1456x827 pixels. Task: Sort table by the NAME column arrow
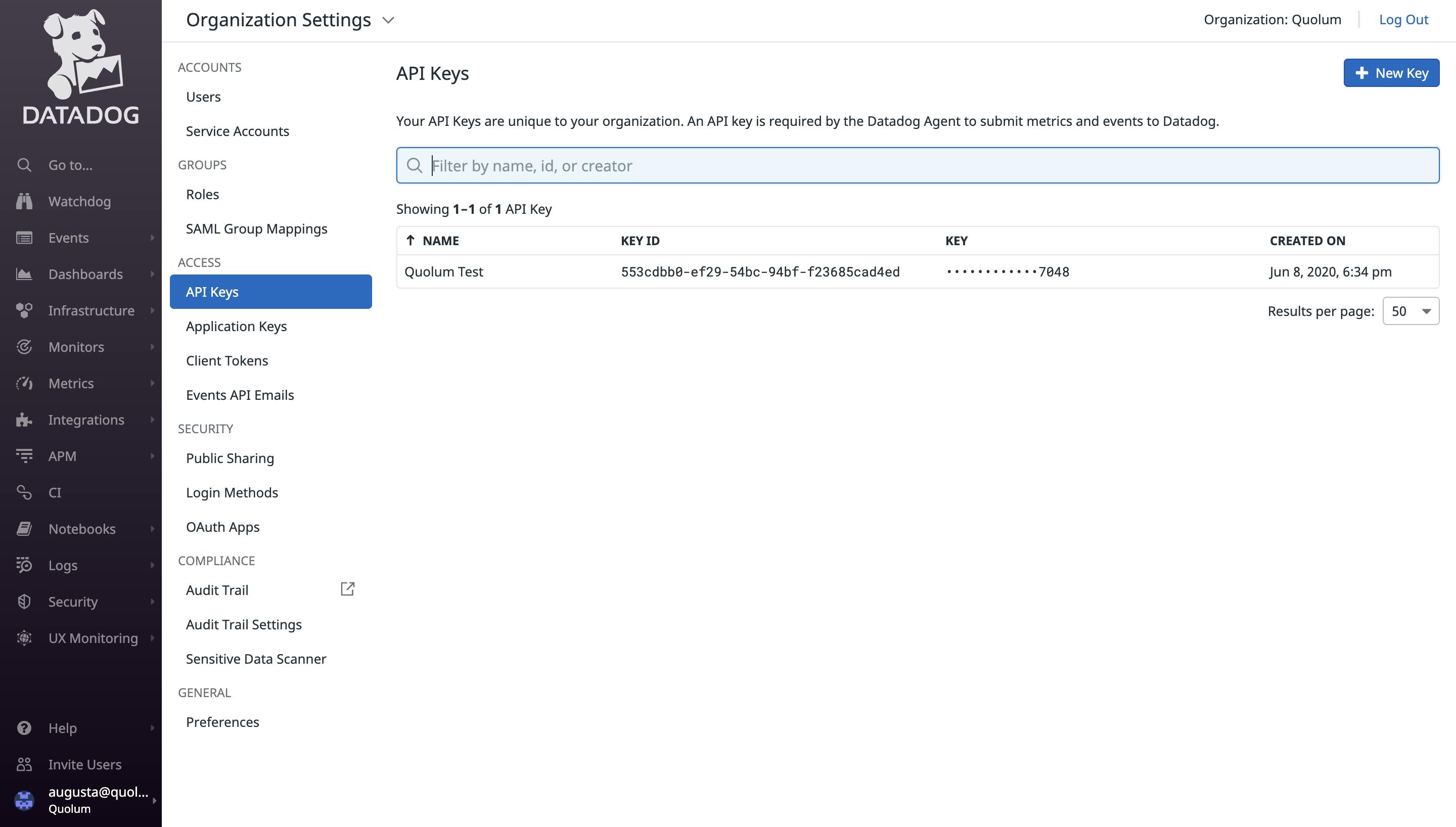[x=411, y=240]
